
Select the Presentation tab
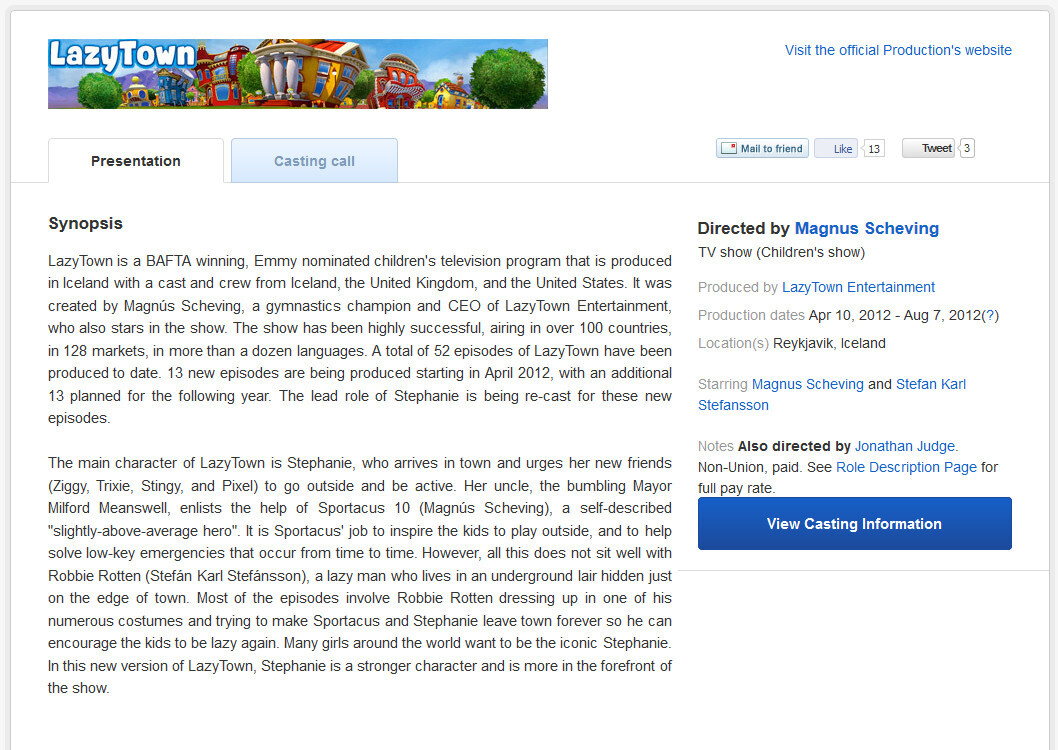[x=136, y=161]
